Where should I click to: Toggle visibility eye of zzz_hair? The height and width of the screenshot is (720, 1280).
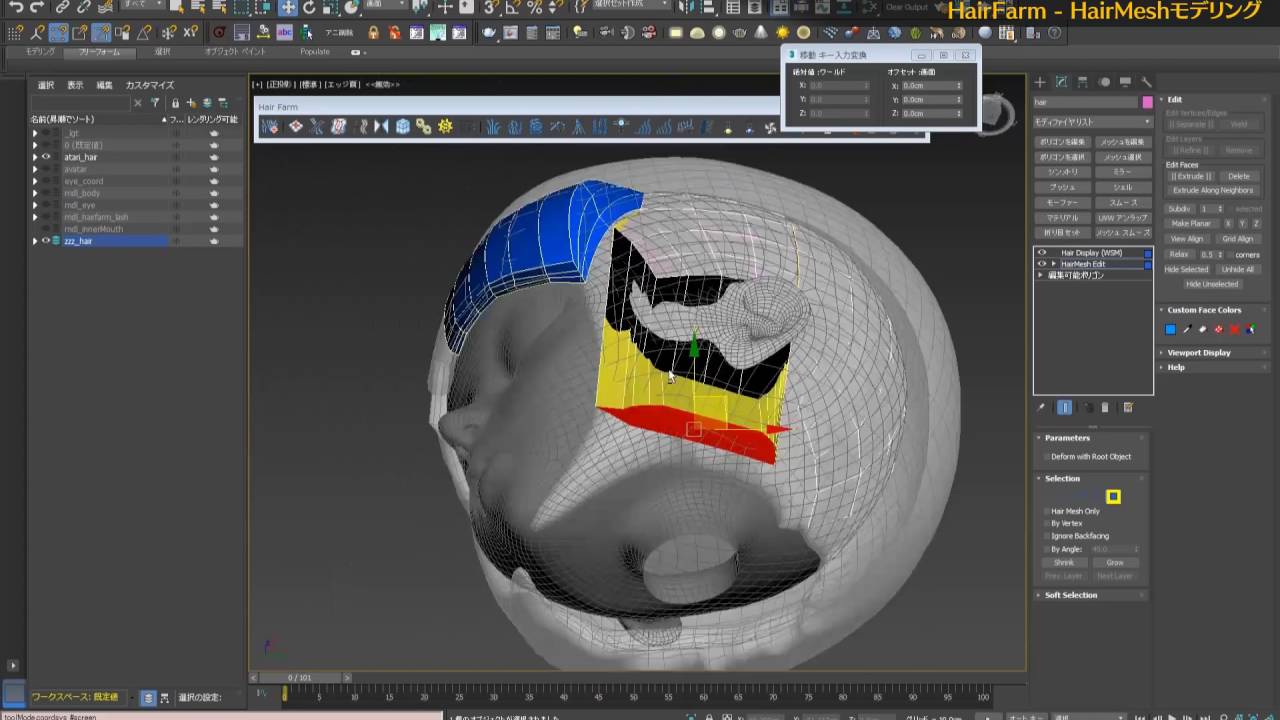tap(46, 241)
